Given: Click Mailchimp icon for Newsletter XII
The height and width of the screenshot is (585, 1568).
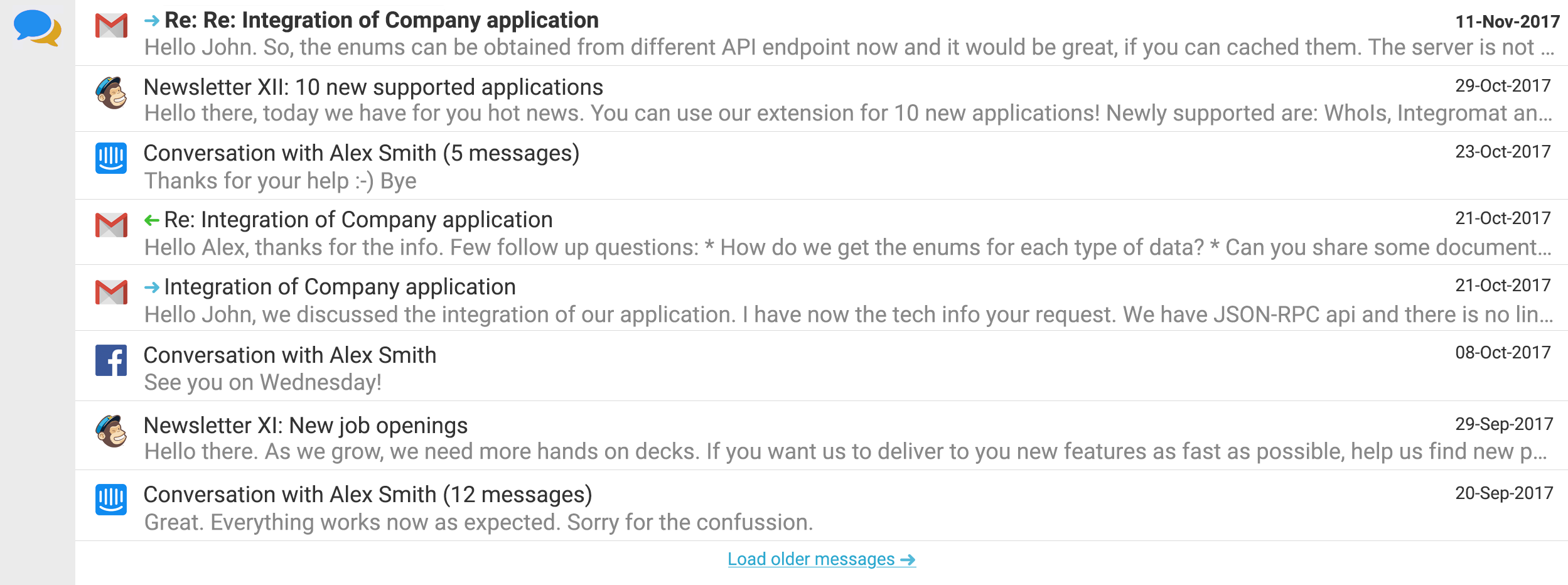Looking at the screenshot, I should click(x=111, y=93).
